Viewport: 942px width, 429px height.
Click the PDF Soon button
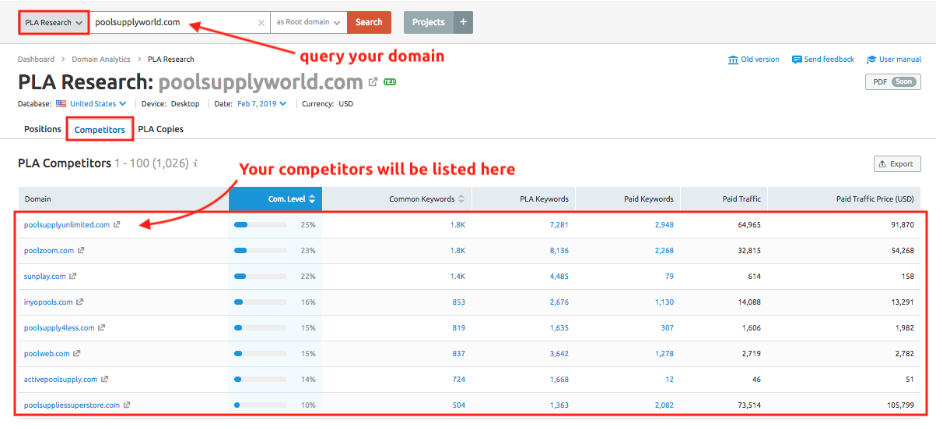click(893, 82)
